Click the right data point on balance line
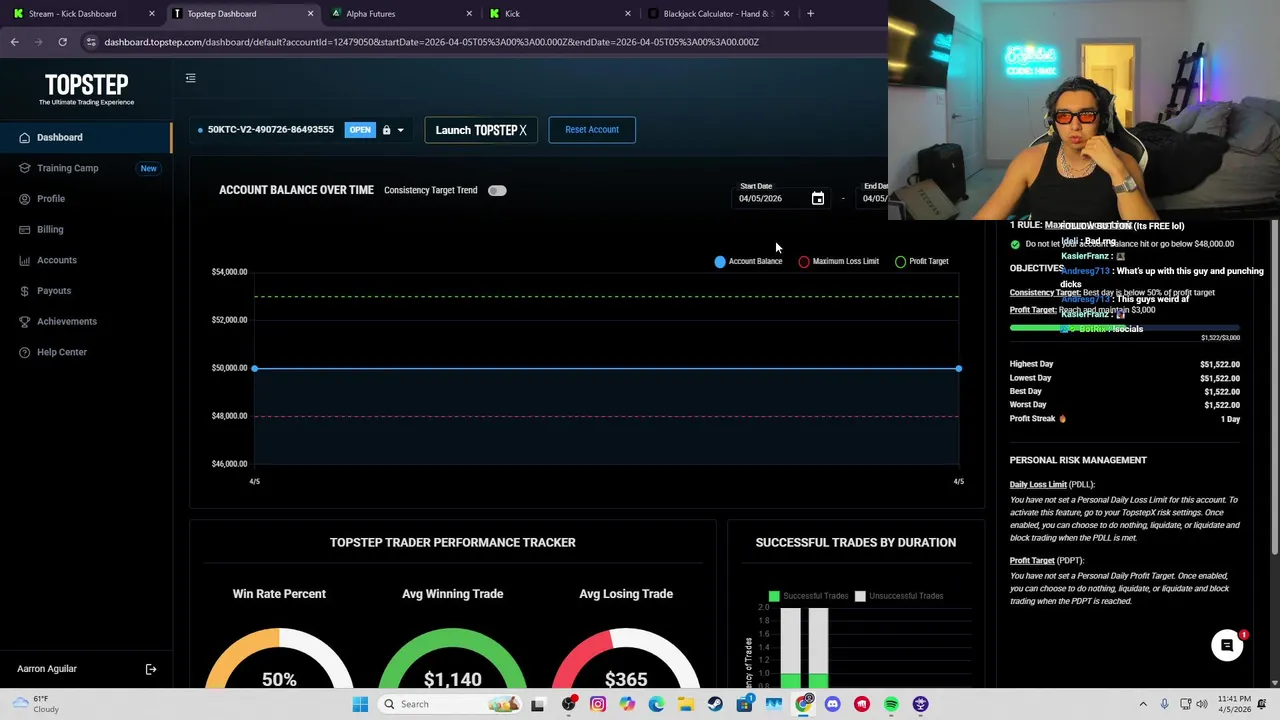 point(958,369)
